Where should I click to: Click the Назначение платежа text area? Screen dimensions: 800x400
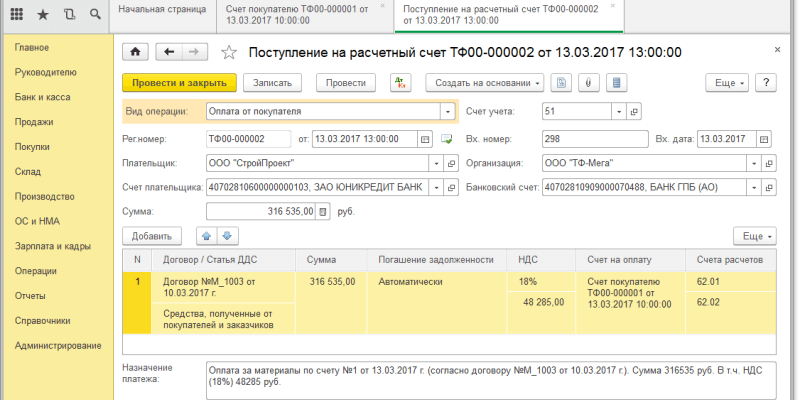pyautogui.click(x=491, y=380)
